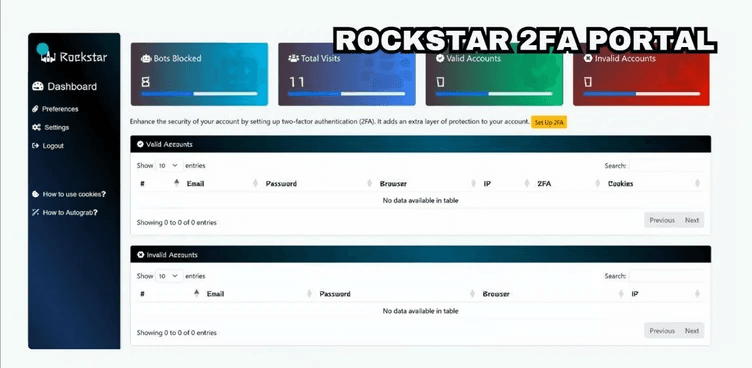This screenshot has height=368, width=752.
Task: Click Next in Invalid Accounts pagination
Action: 692,331
